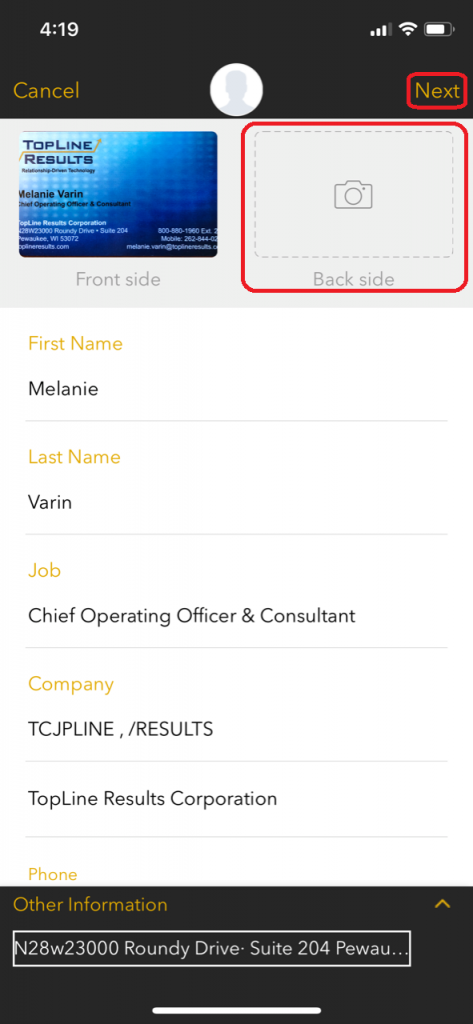Tap the home indicator bar
The width and height of the screenshot is (473, 1024).
pos(236,1010)
